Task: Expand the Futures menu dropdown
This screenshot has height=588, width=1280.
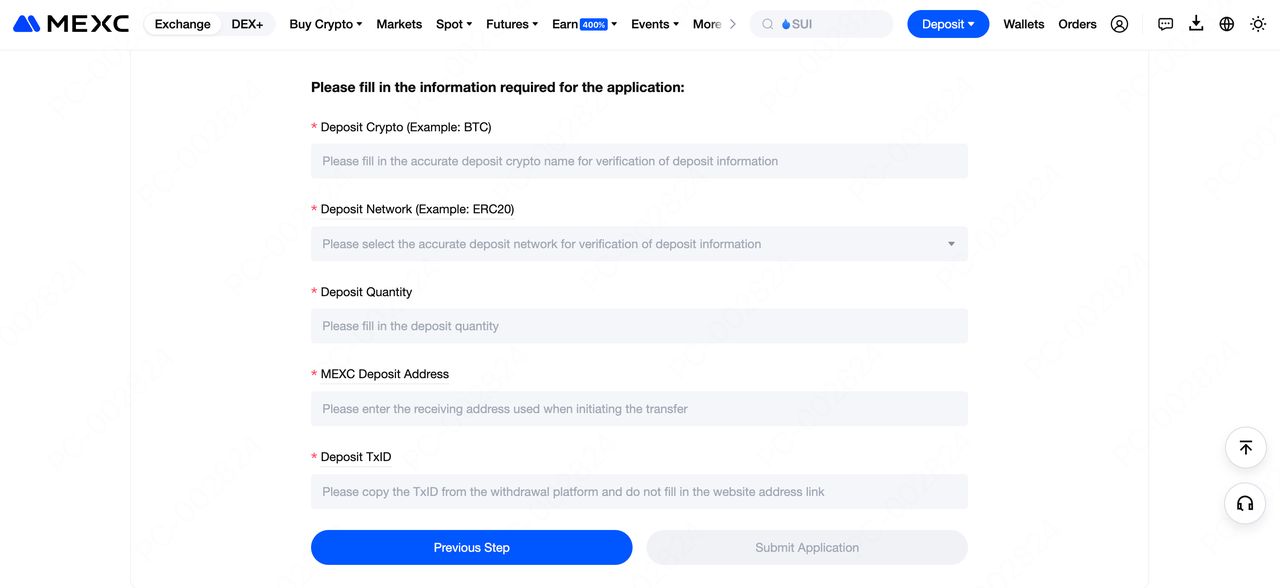Action: click(512, 24)
